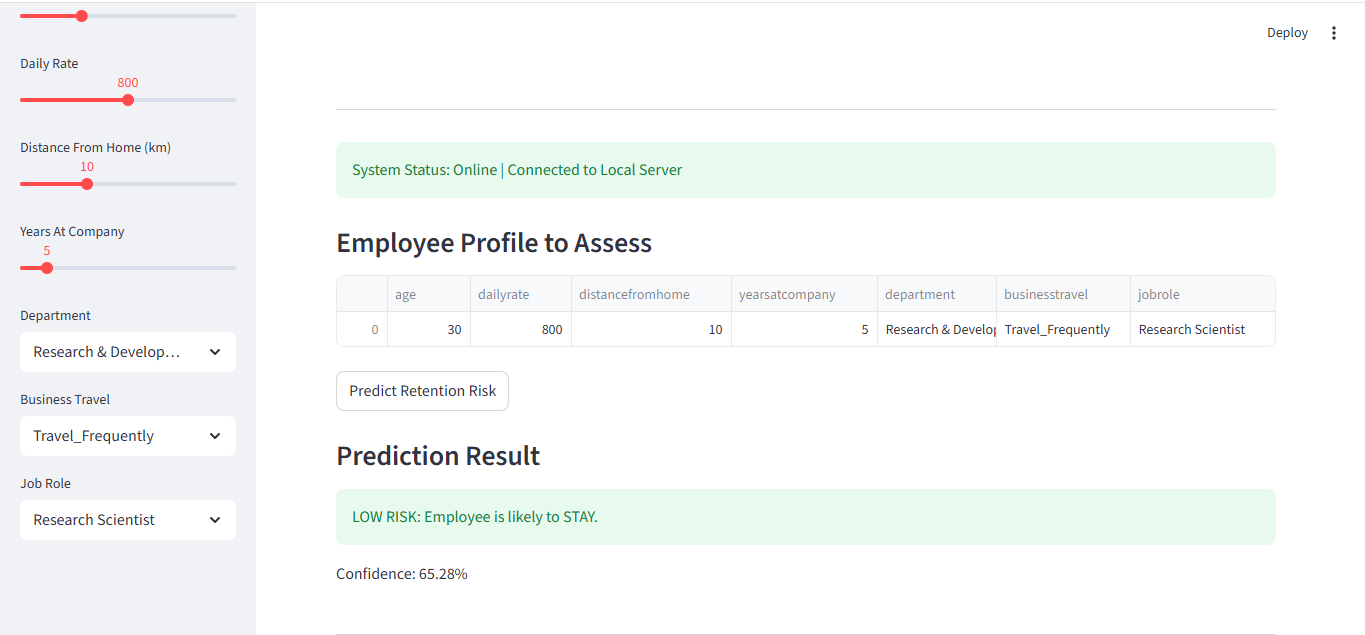Click the Prediction Result heading

(x=438, y=456)
